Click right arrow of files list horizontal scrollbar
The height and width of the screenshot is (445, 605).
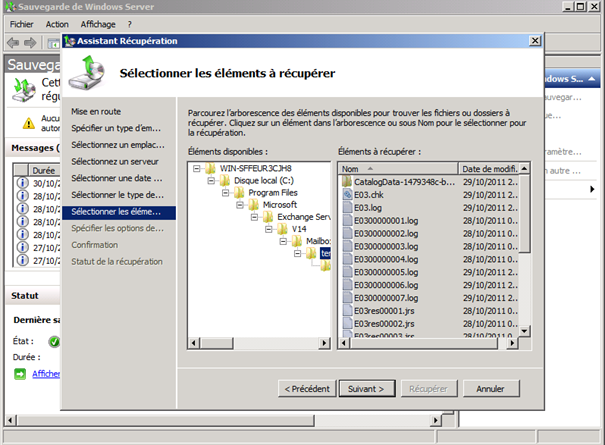pyautogui.click(x=512, y=343)
